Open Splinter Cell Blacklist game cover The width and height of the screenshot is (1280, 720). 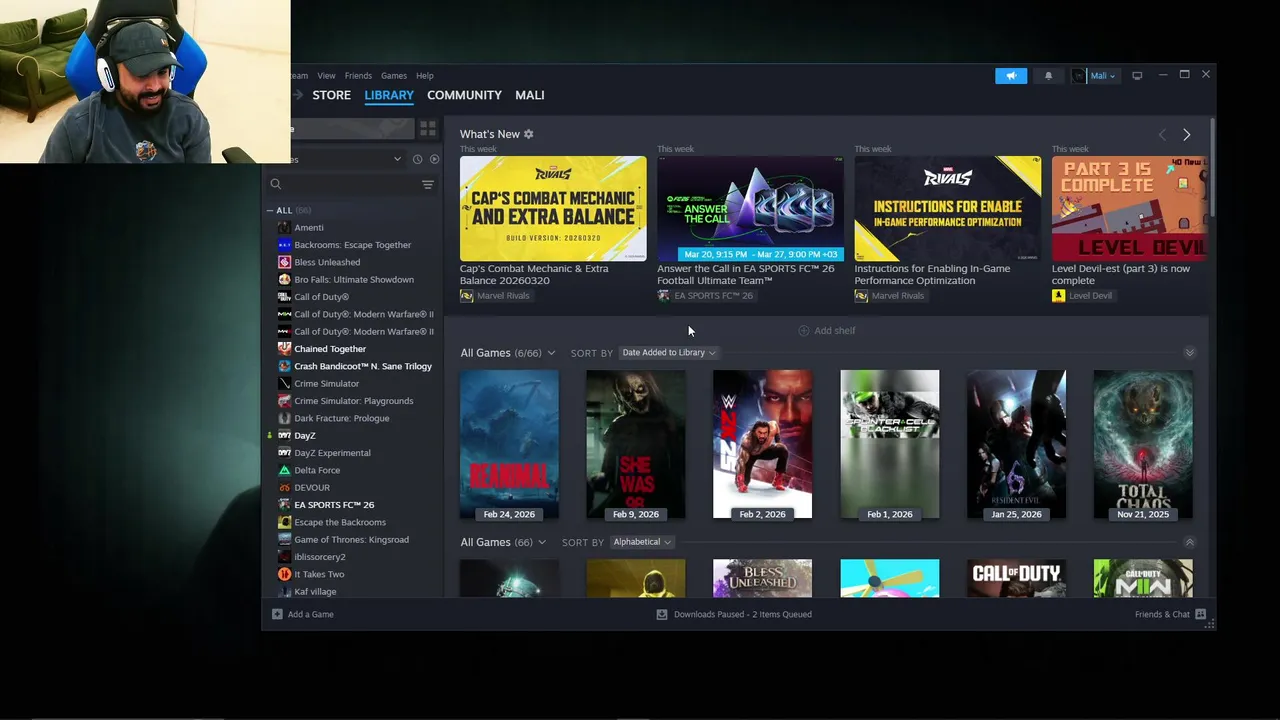point(889,445)
